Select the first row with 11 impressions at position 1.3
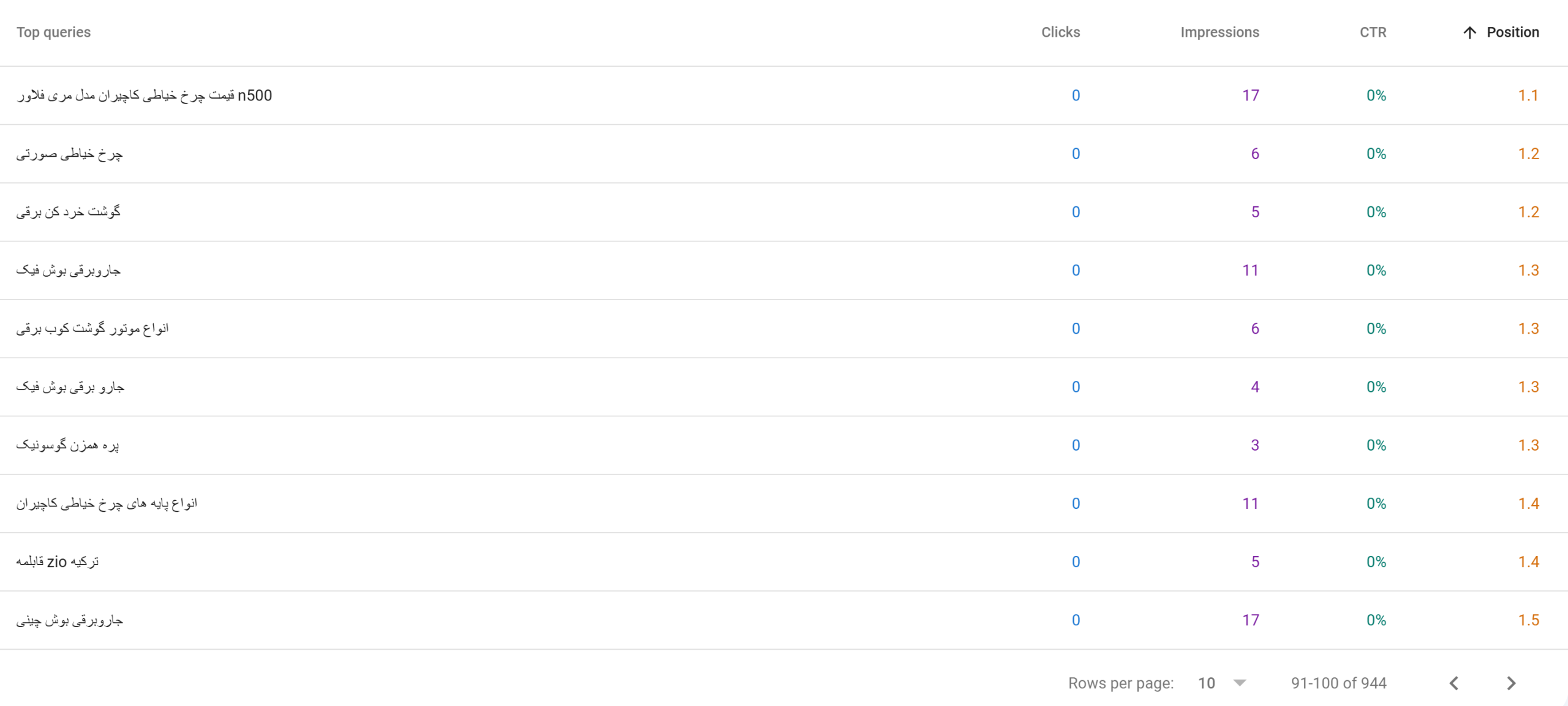Image resolution: width=1568 pixels, height=706 pixels. tap(784, 271)
